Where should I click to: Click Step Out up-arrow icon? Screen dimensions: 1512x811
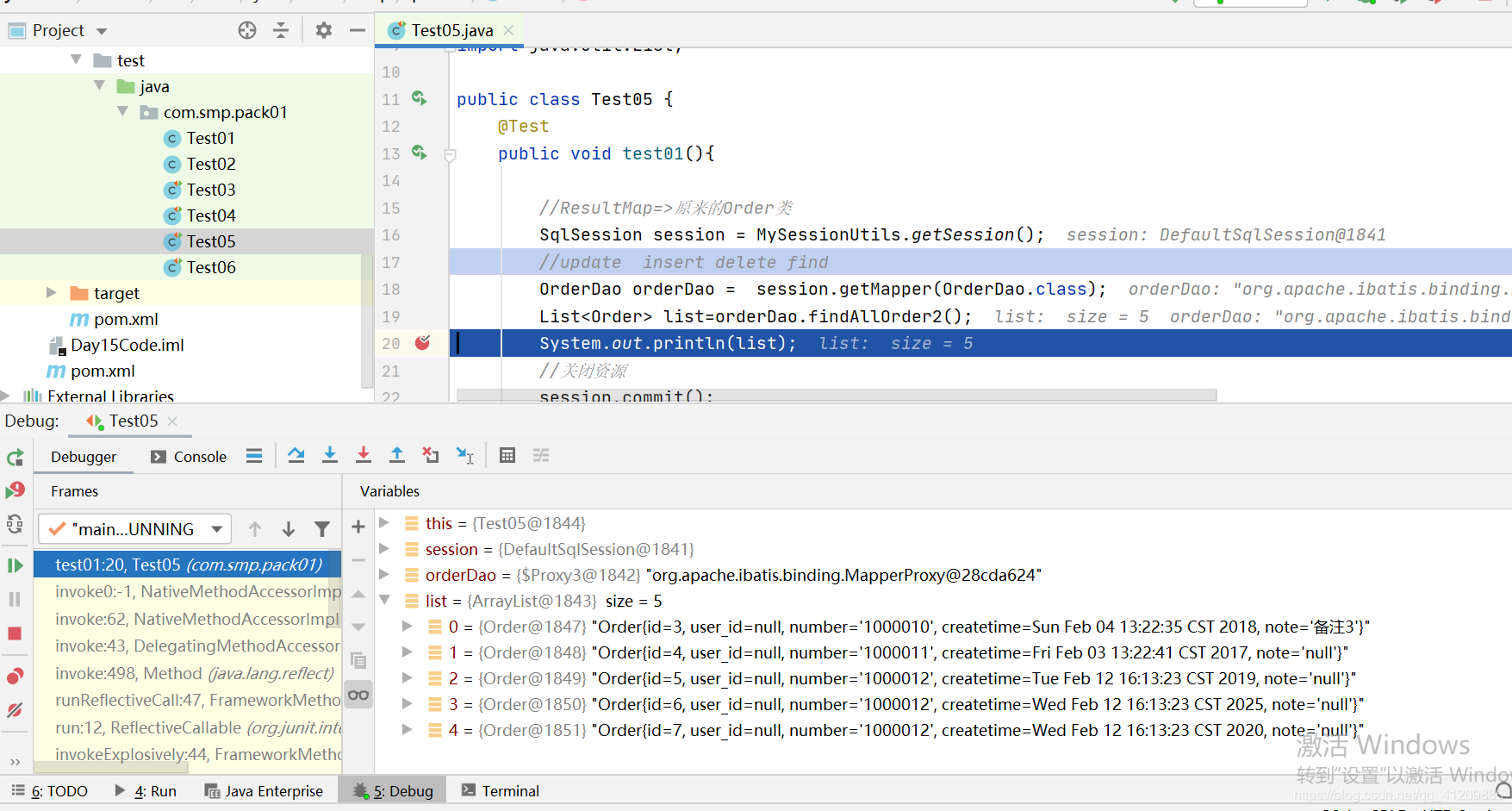coord(397,455)
